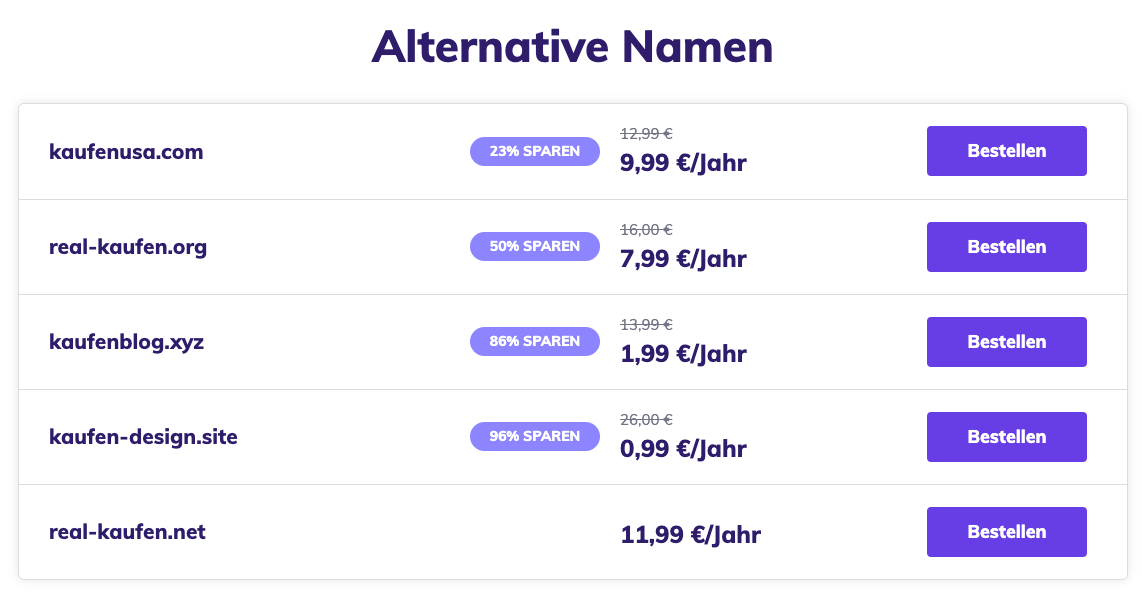Click the 0,99 €/Jahr price for kaufen-design.site
The image size is (1142, 595).
(682, 448)
